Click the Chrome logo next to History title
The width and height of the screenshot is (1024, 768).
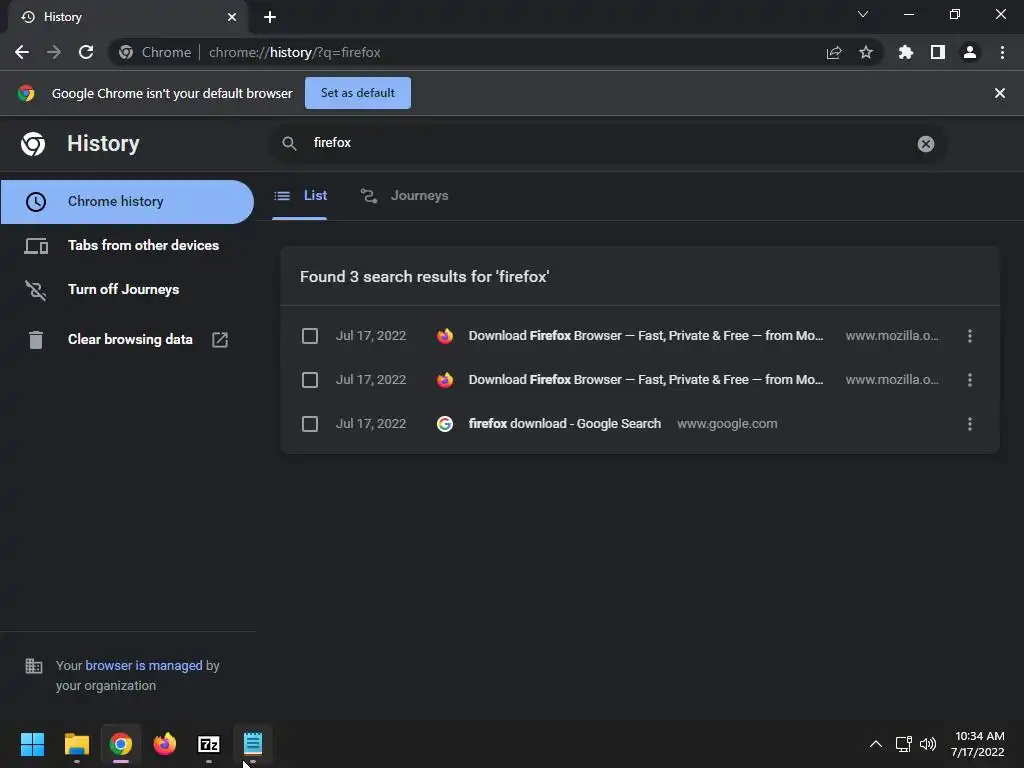[x=33, y=144]
